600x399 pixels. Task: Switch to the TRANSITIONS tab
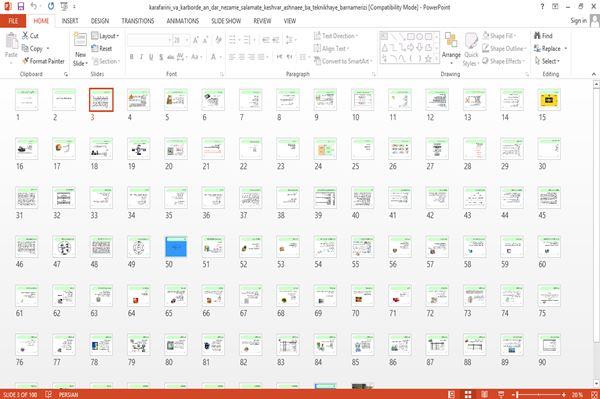[138, 21]
